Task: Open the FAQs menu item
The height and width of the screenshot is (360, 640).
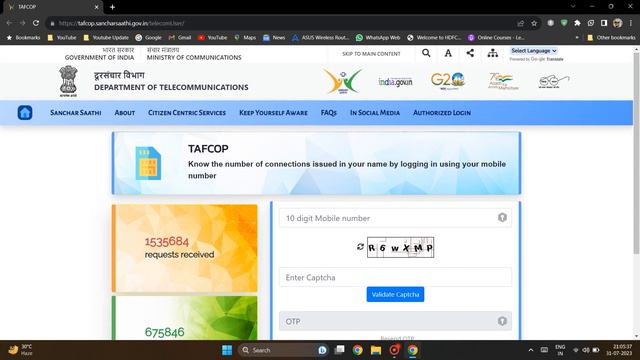Action: point(329,113)
